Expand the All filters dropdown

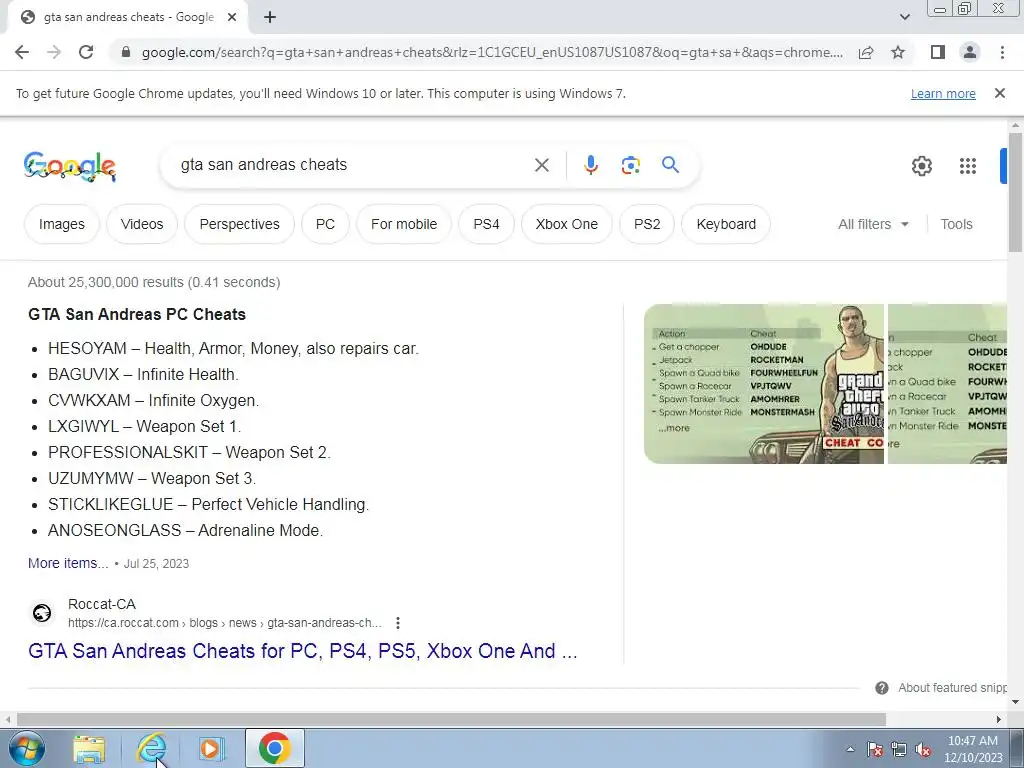point(873,224)
